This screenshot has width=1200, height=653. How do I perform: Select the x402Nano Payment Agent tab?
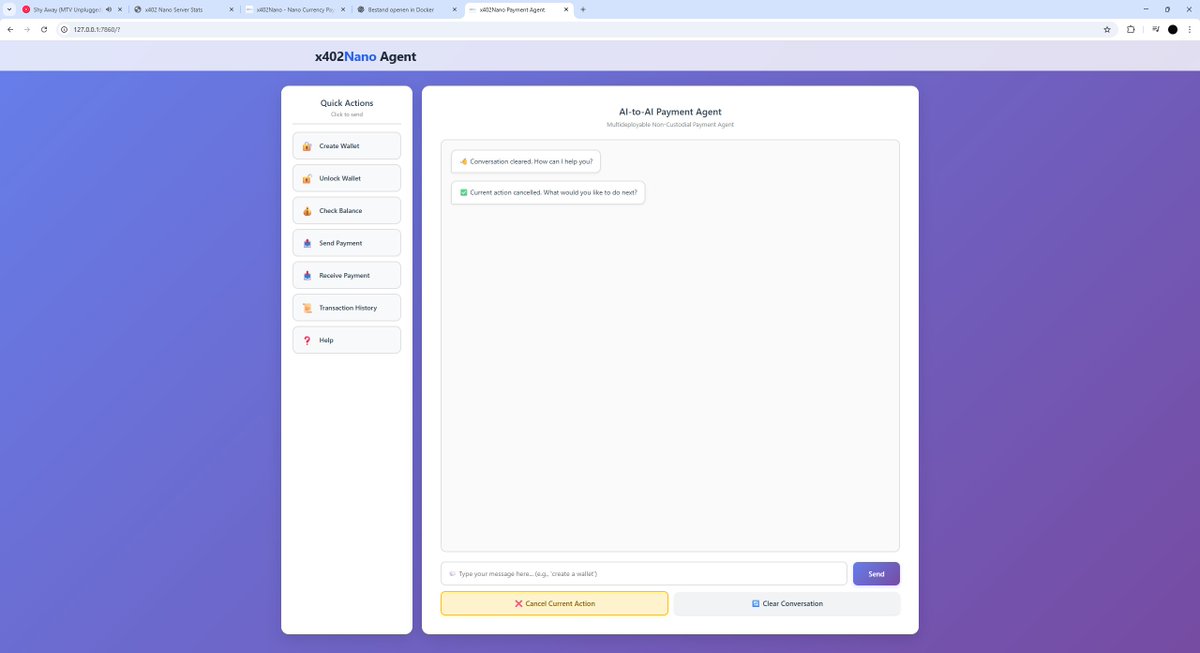coord(517,9)
